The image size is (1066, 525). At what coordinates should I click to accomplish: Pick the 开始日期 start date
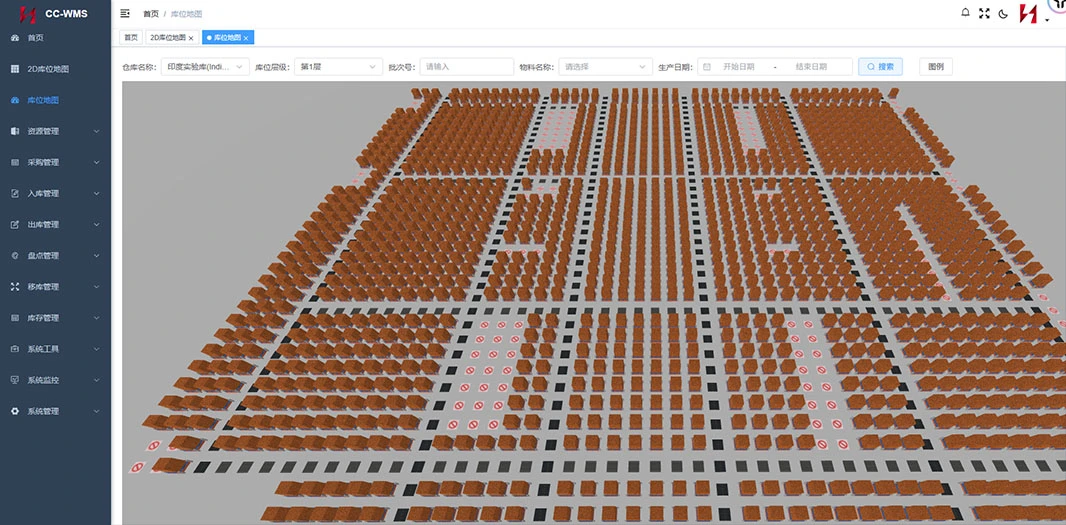[x=738, y=67]
